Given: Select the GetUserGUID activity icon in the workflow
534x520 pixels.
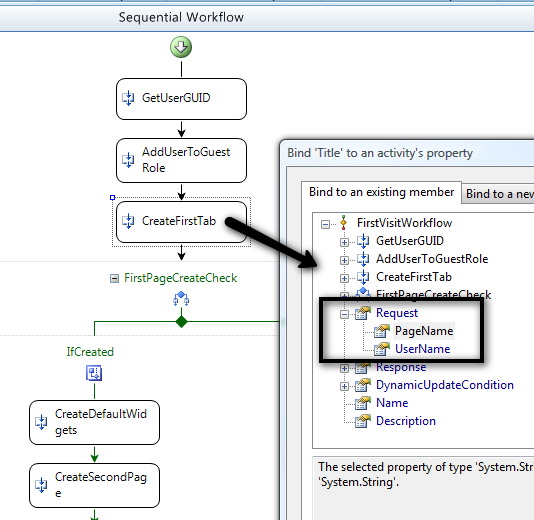Looking at the screenshot, I should (128, 98).
